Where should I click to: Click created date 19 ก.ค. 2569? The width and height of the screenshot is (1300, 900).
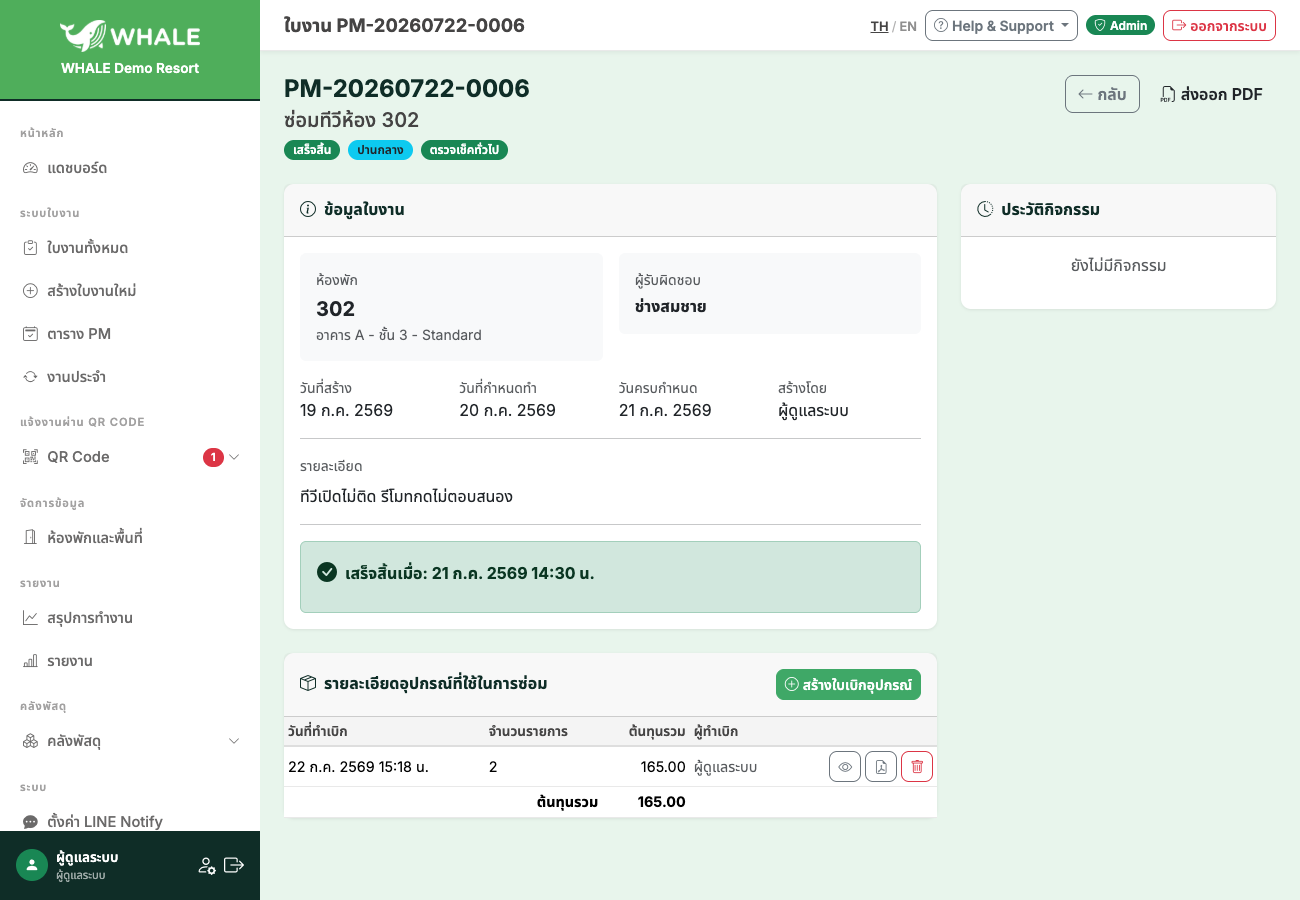point(346,410)
